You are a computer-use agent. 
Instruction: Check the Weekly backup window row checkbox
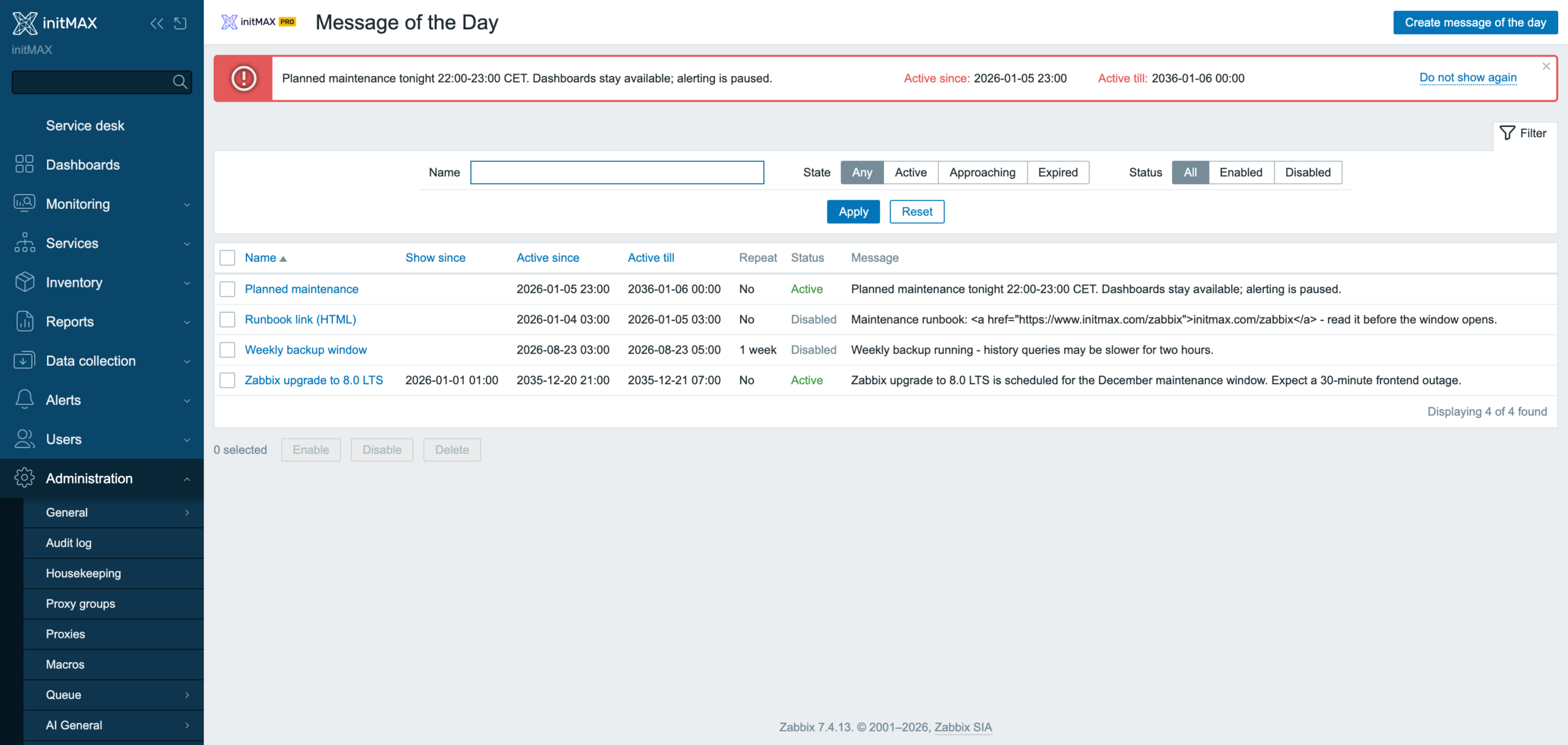pos(227,350)
